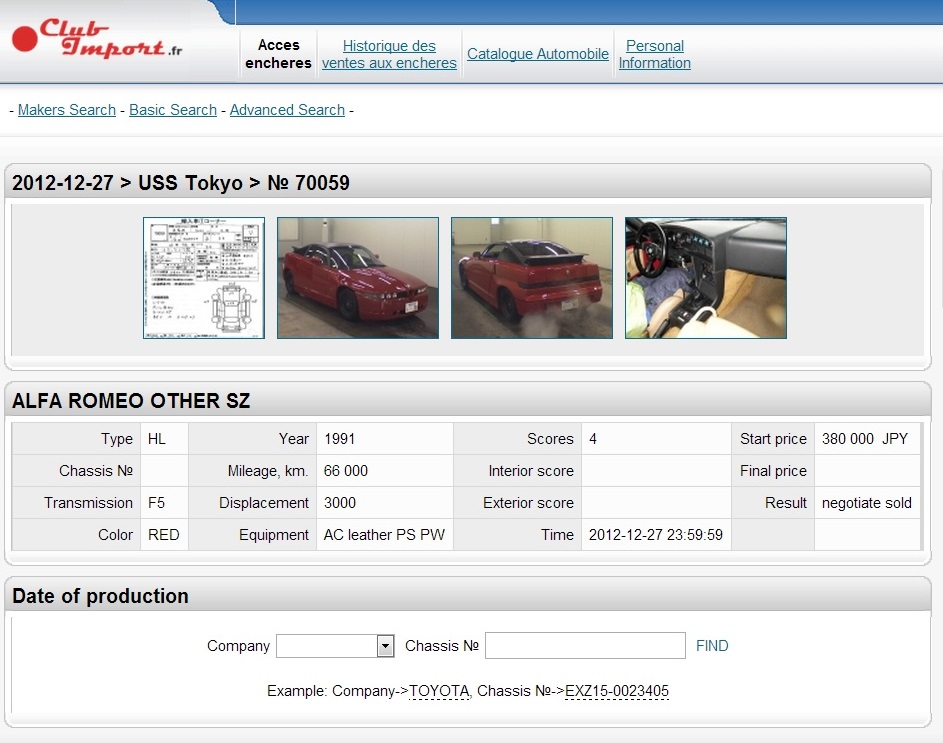Open Advanced Search link
Image resolution: width=943 pixels, height=743 pixels.
click(x=287, y=110)
